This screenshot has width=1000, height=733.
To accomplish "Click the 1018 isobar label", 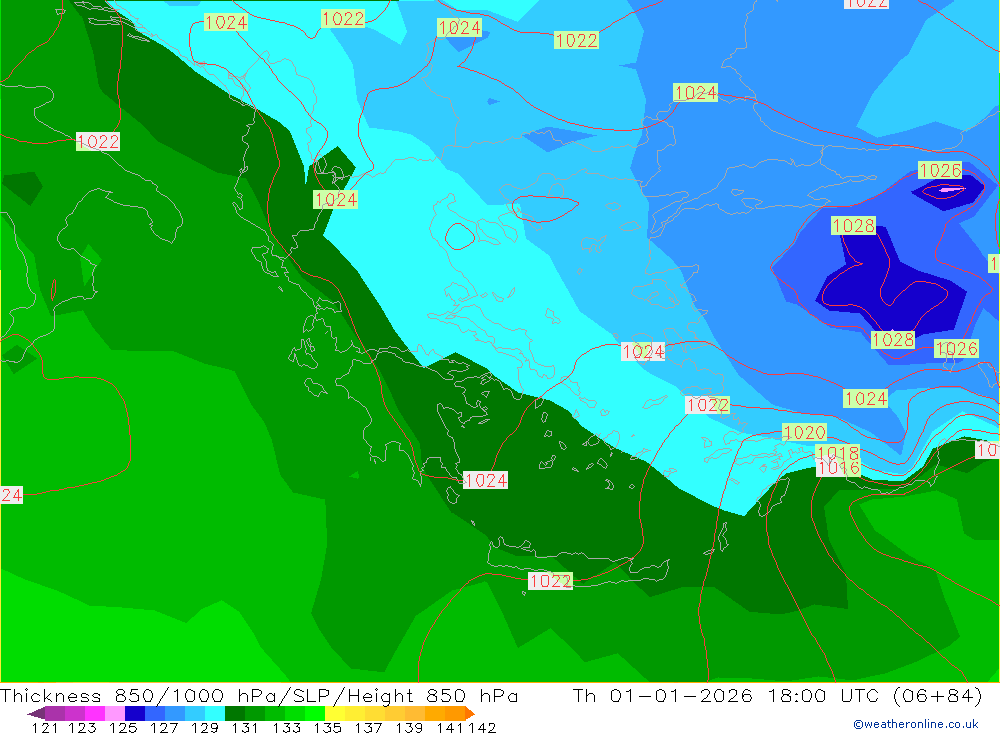I will 838,452.
